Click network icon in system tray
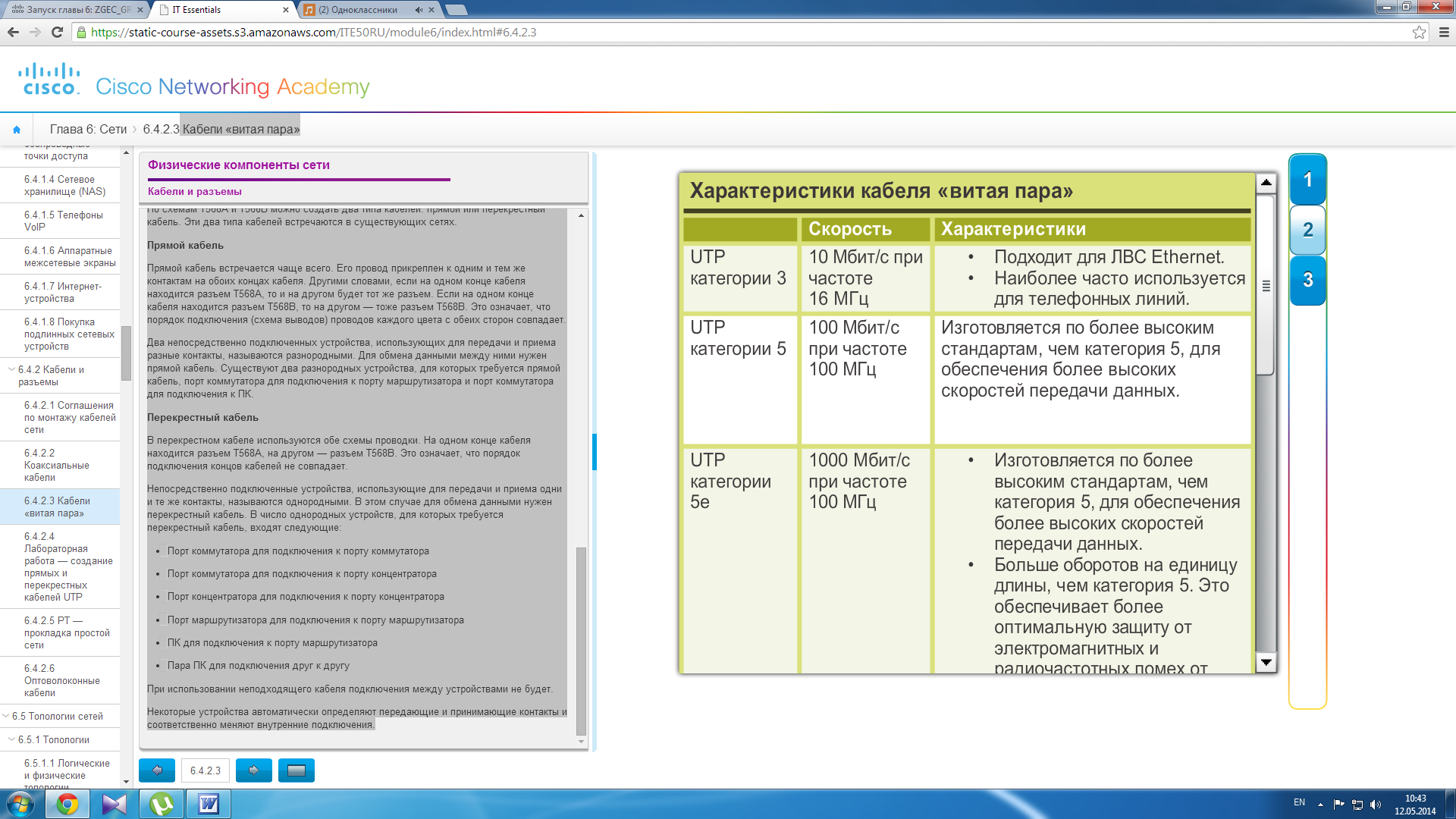This screenshot has width=1456, height=819. point(1357,805)
